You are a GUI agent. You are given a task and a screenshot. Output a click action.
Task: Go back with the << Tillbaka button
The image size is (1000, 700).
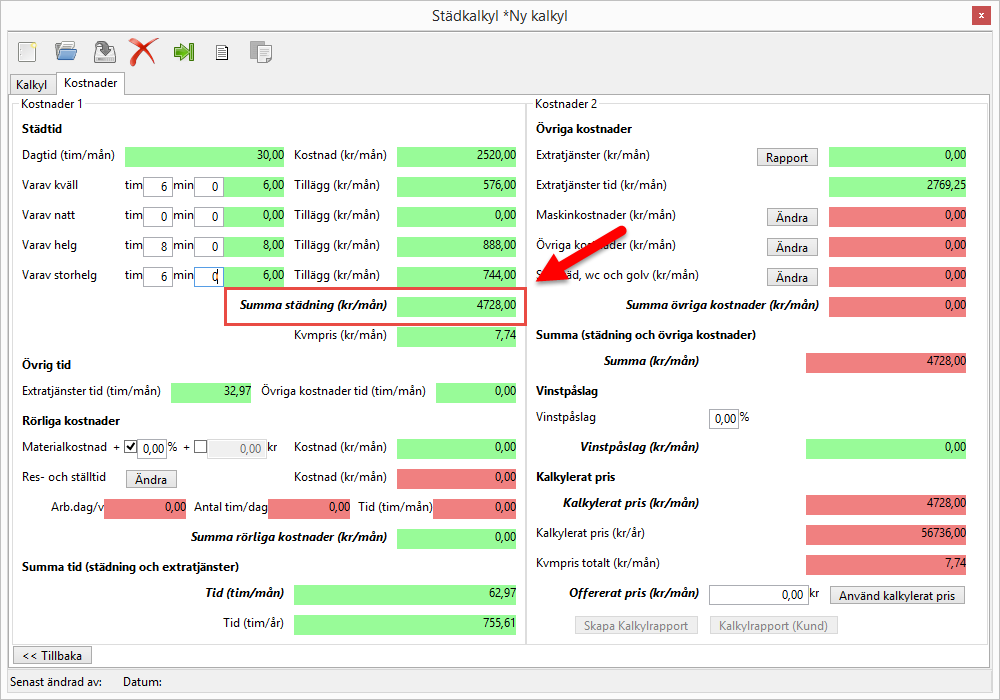pos(51,655)
